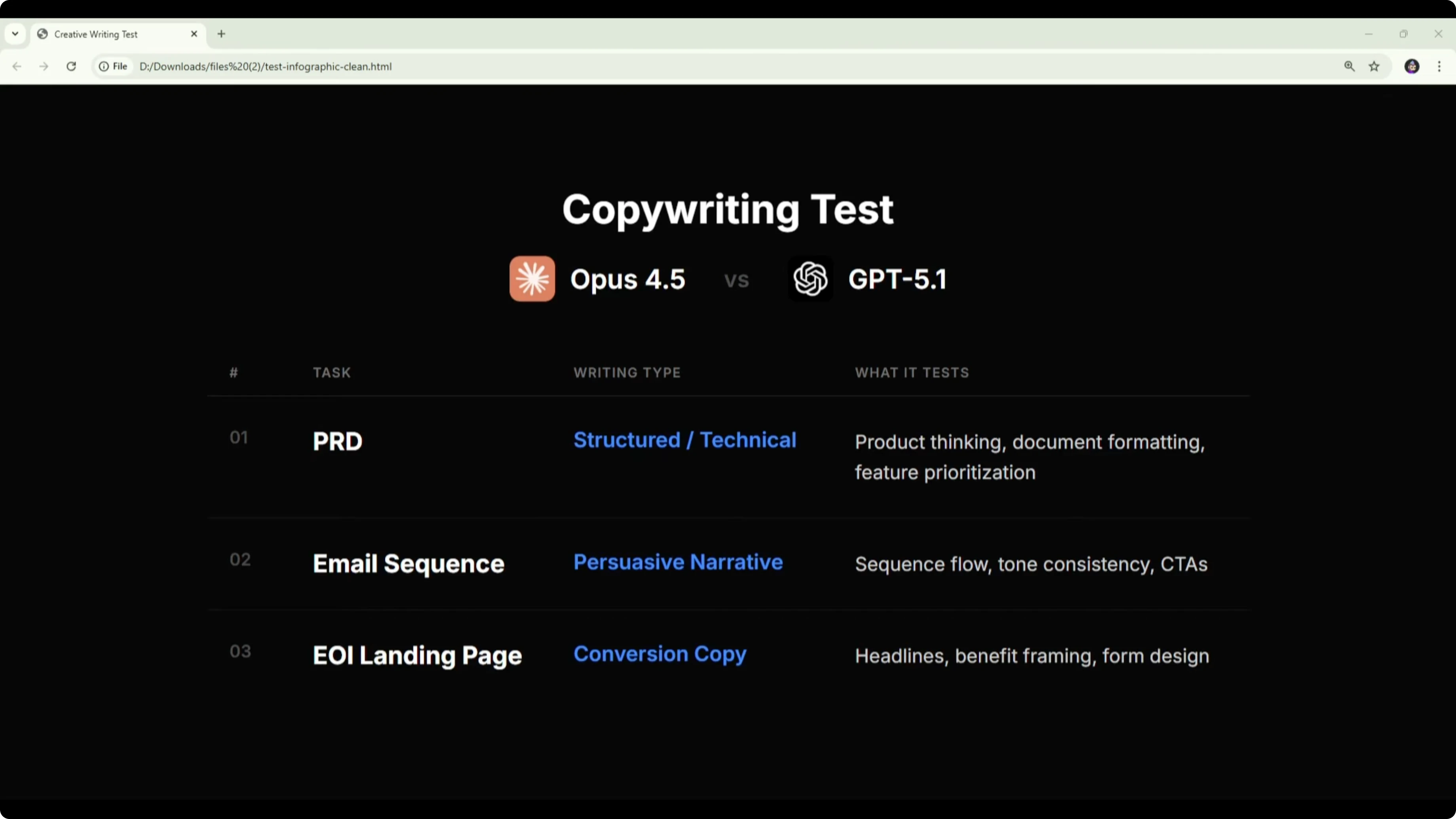Viewport: 1456px width, 819px height.
Task: Open a new tab with plus
Action: 221,34
